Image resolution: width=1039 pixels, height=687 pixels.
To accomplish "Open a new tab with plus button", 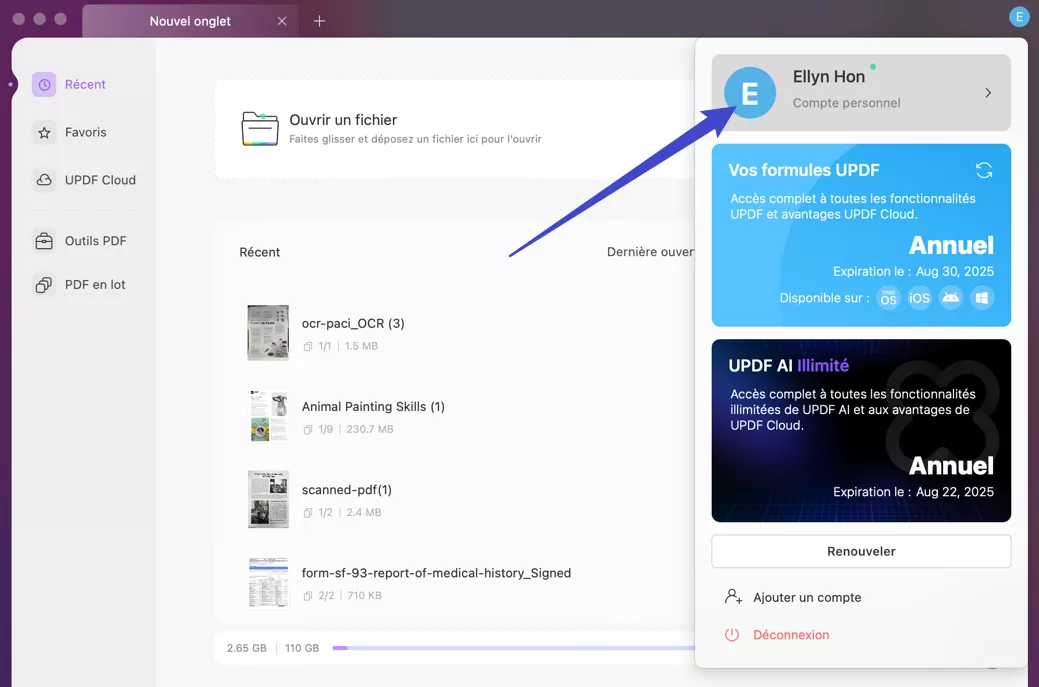I will pyautogui.click(x=319, y=21).
